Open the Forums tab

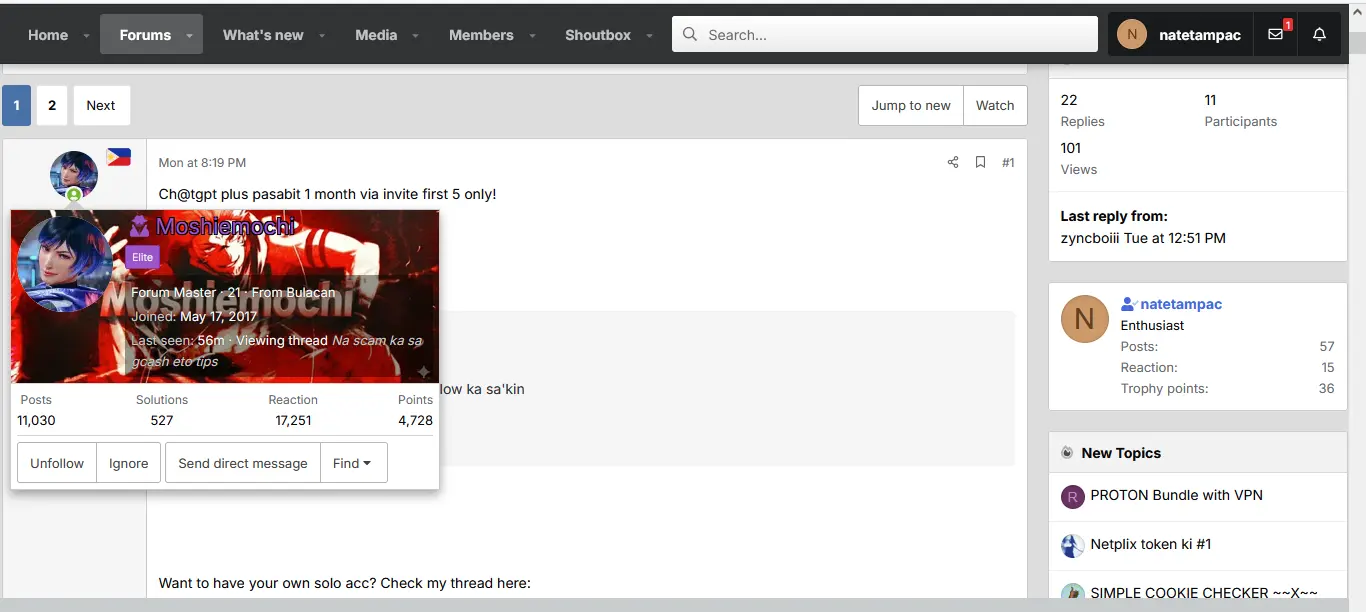coord(145,35)
